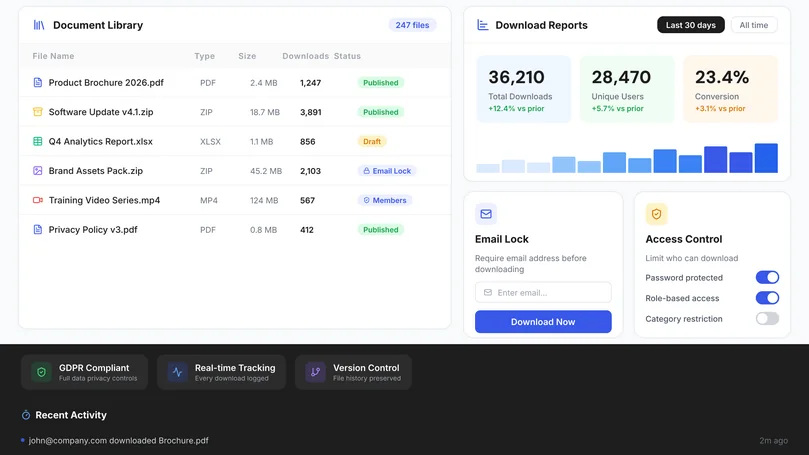Turn off Role-based access switch
Image resolution: width=809 pixels, height=455 pixels.
coord(767,298)
